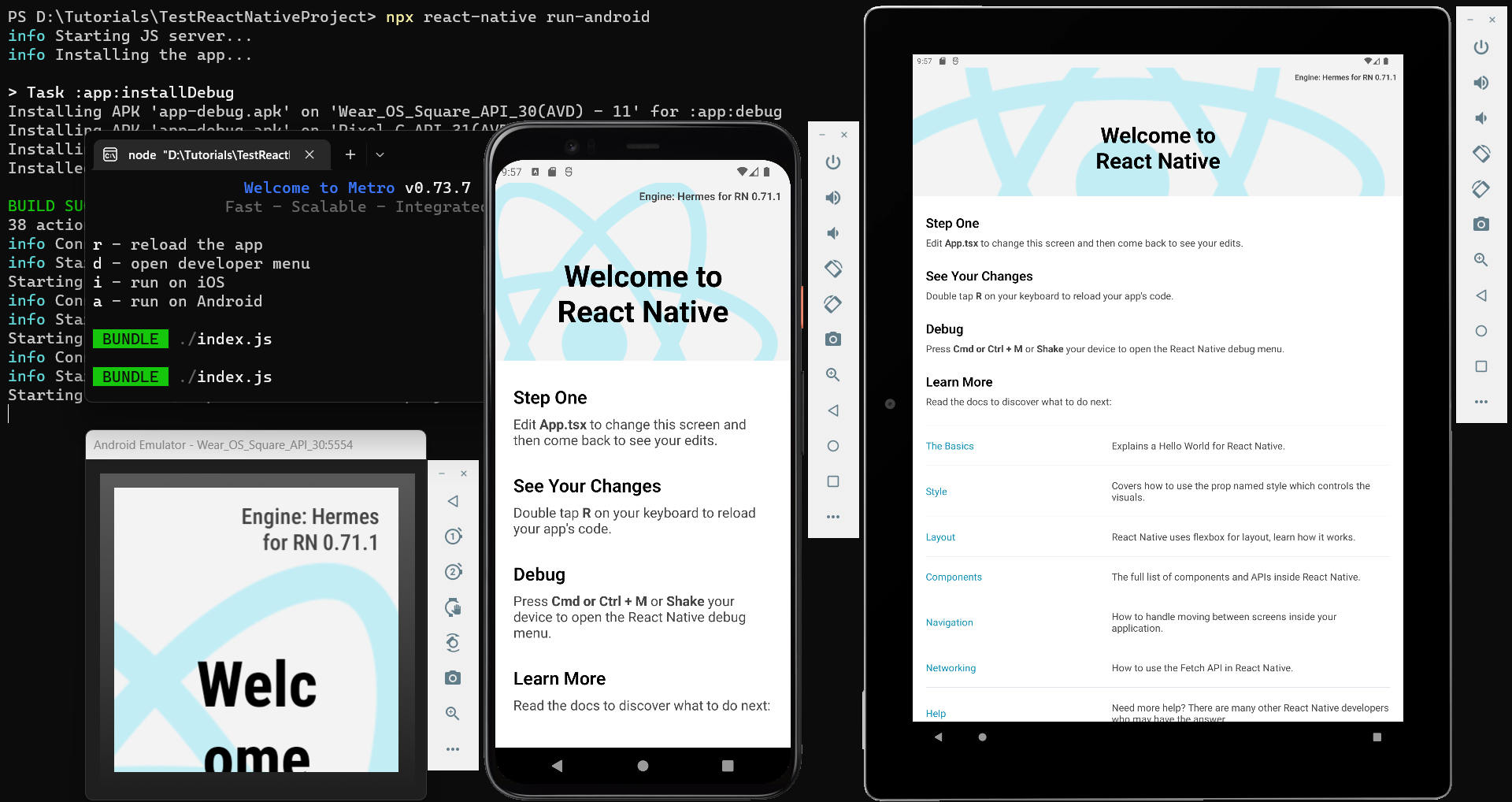Open more options on phone emulator toolbar
The height and width of the screenshot is (802, 1512).
coord(833,517)
